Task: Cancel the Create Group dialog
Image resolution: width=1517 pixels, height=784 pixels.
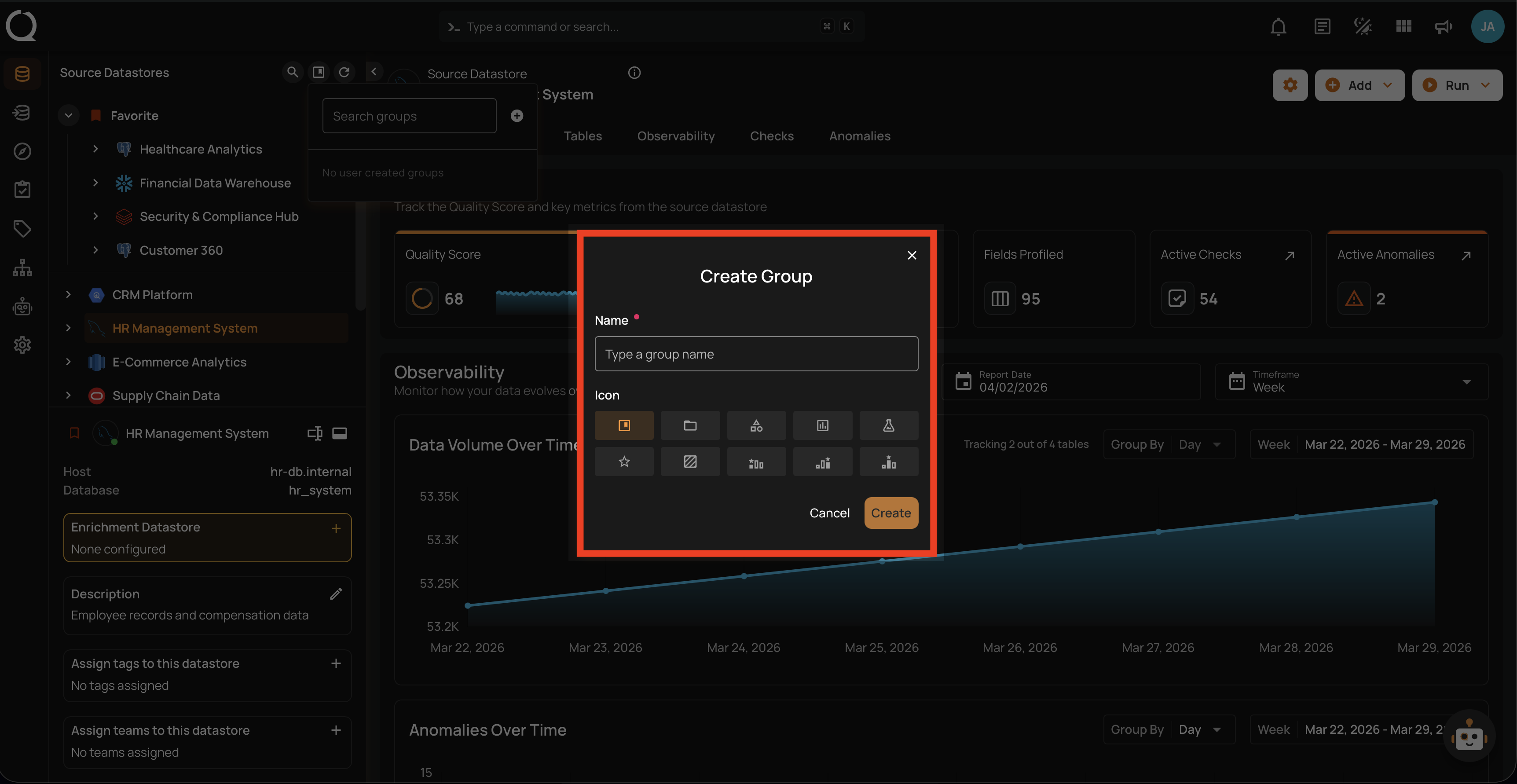Action: (829, 513)
